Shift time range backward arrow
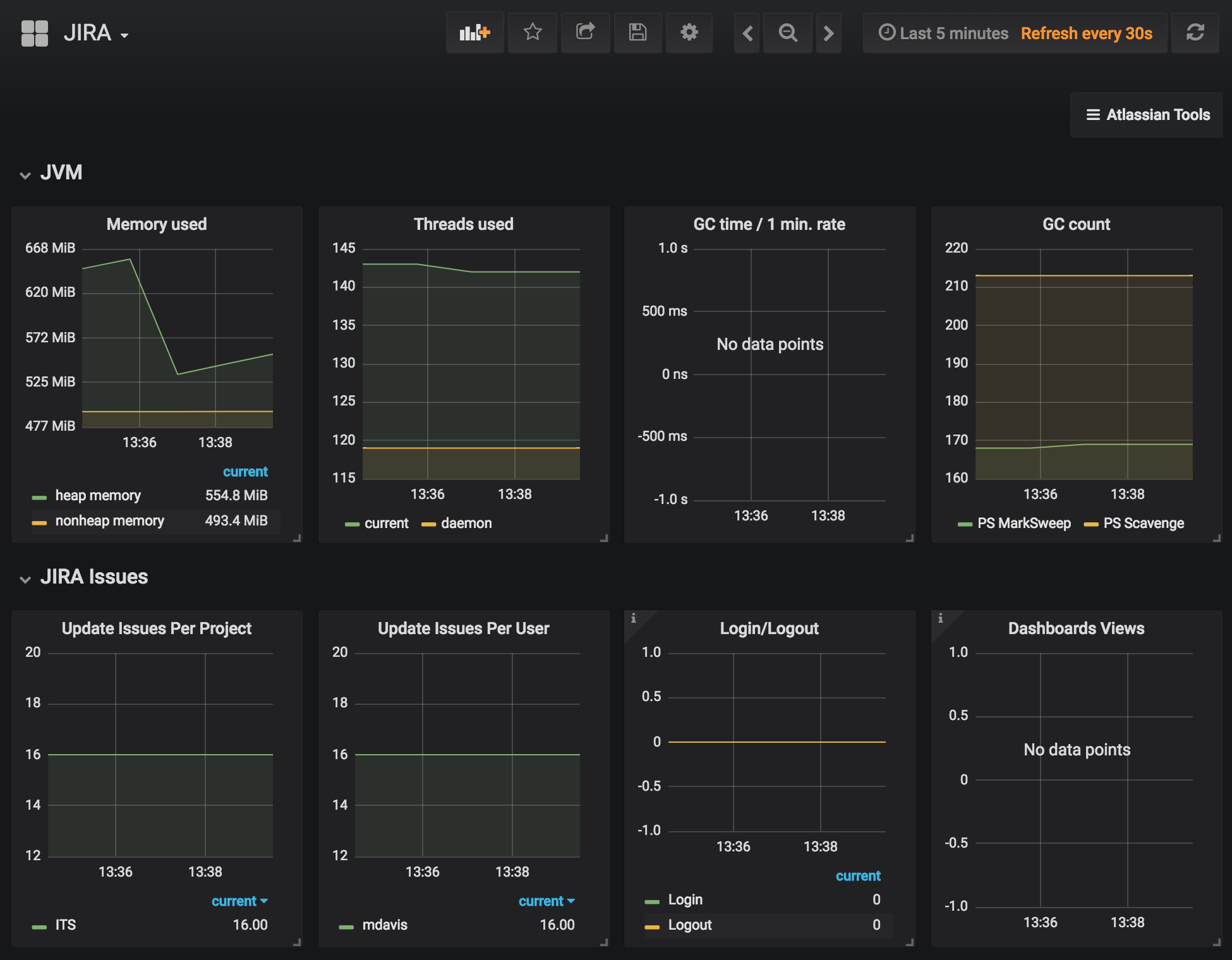 (747, 33)
